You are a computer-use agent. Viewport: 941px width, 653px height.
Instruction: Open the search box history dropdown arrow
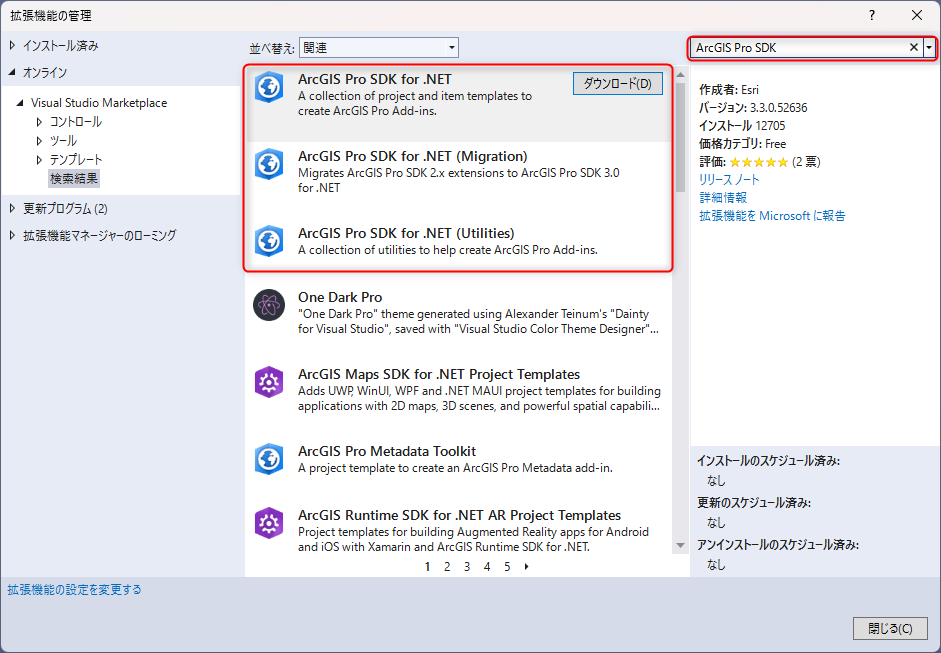929,47
